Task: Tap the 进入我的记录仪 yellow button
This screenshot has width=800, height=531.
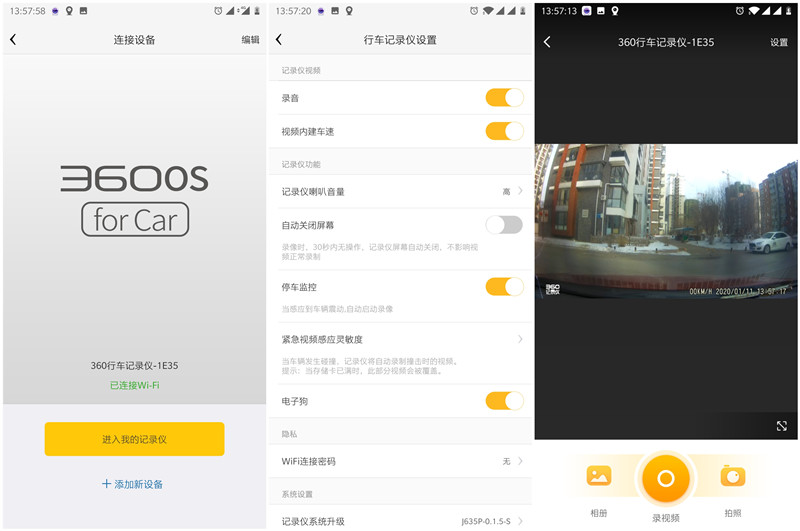Action: [x=134, y=439]
